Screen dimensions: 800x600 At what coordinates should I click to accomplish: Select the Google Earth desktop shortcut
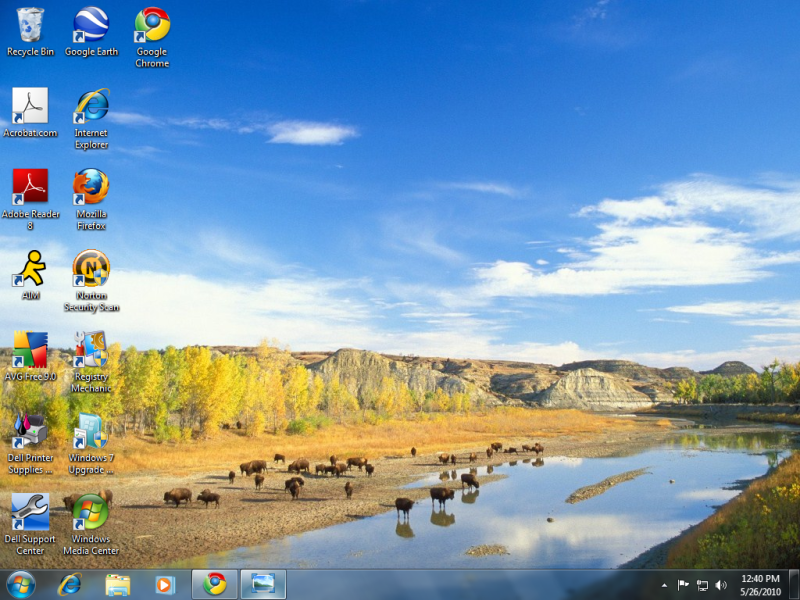tap(91, 25)
